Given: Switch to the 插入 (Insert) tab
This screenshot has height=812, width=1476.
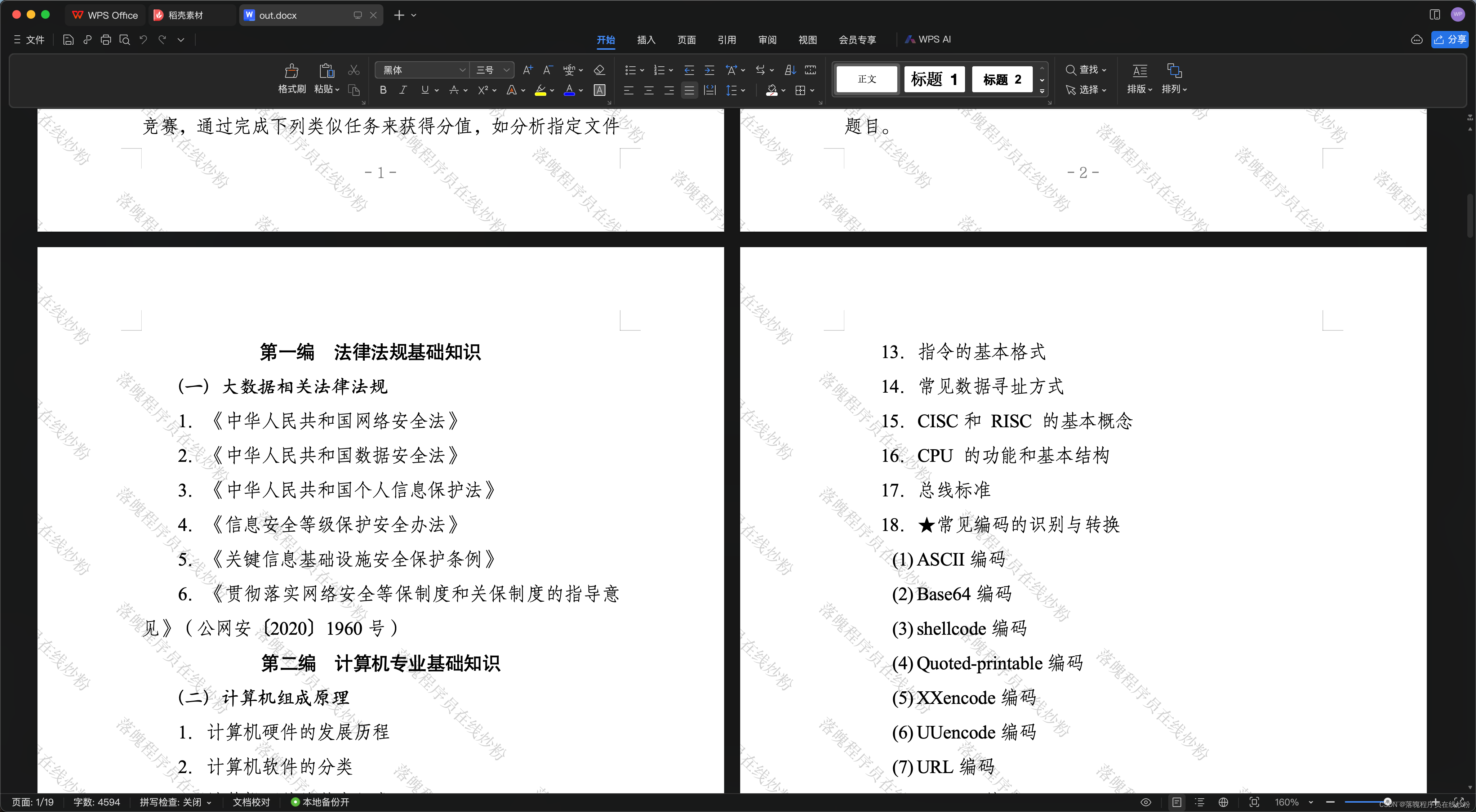Looking at the screenshot, I should [646, 40].
